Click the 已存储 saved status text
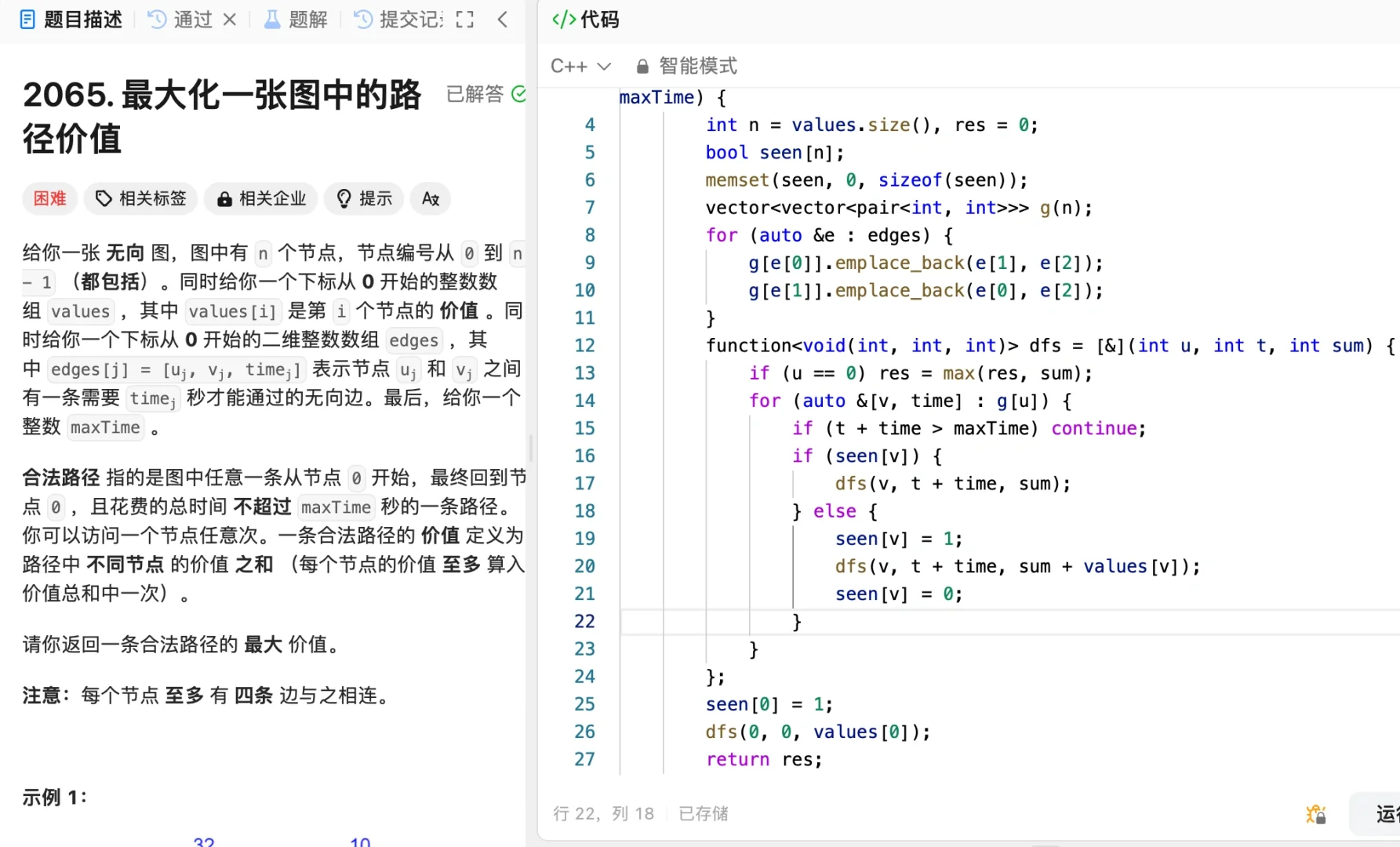This screenshot has height=847, width=1400. coord(704,813)
